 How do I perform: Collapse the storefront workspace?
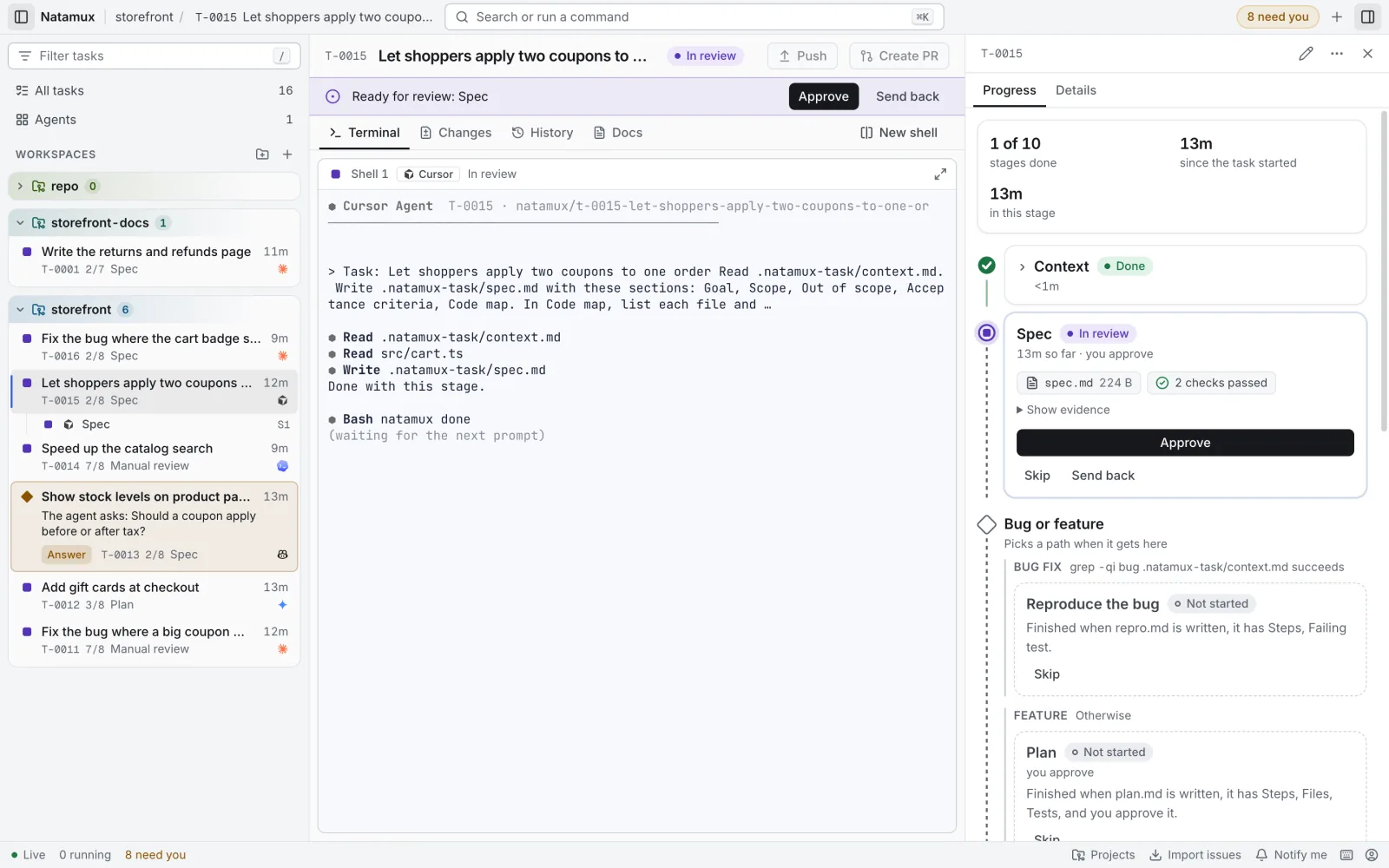[20, 310]
